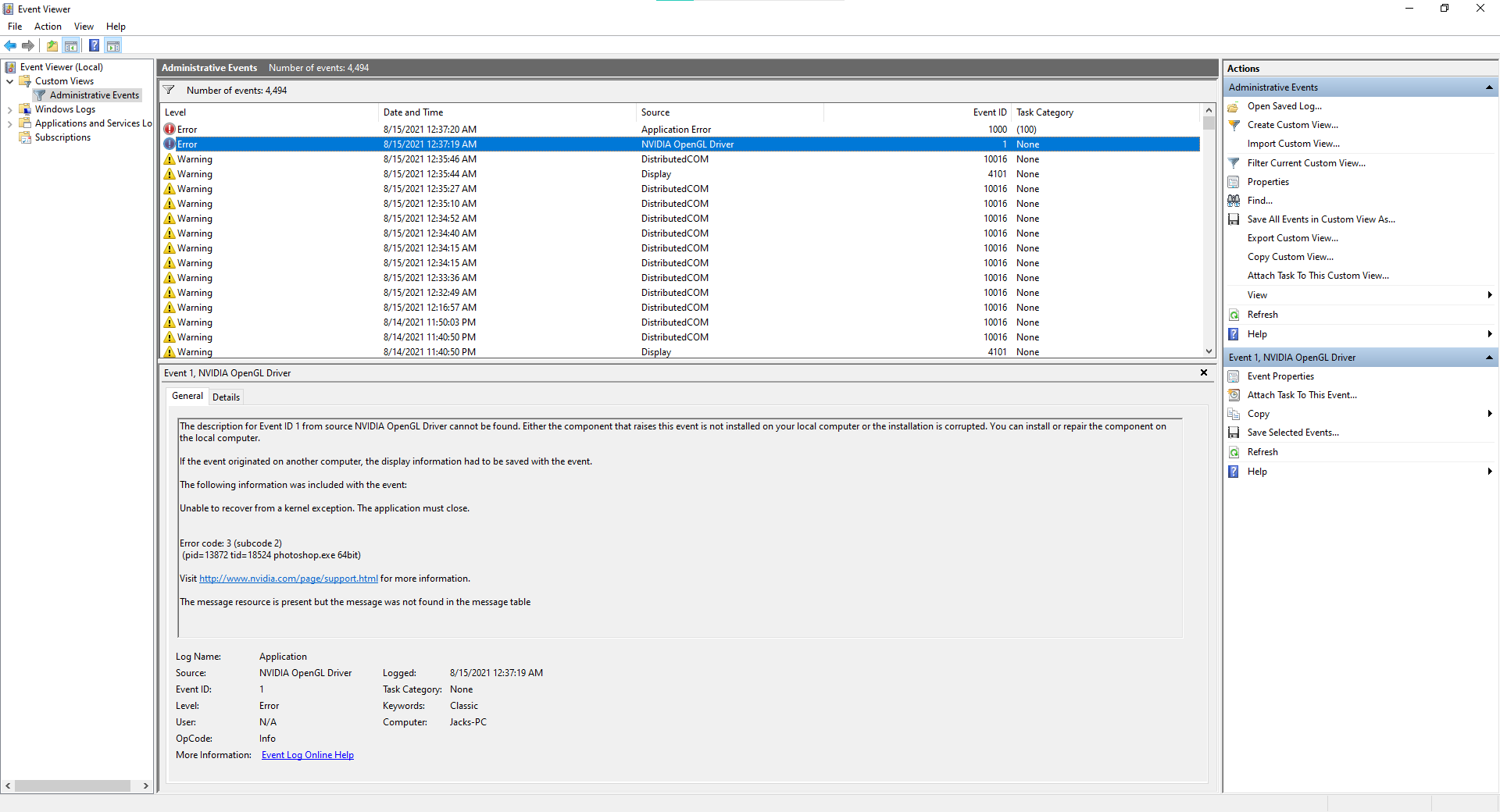Screen dimensions: 1500x812
Task: Click Create Custom View funnel icon
Action: (1234, 125)
